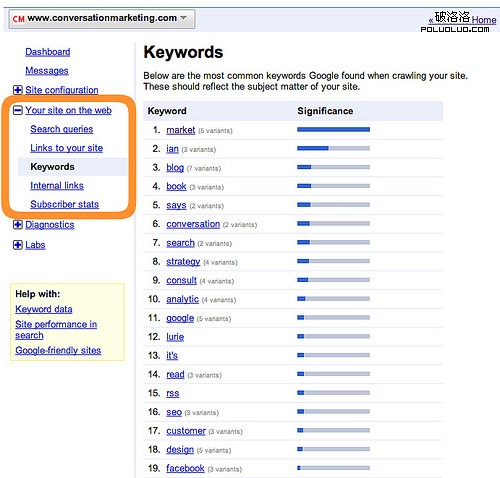Expand the Labs plus icon

pos(18,245)
